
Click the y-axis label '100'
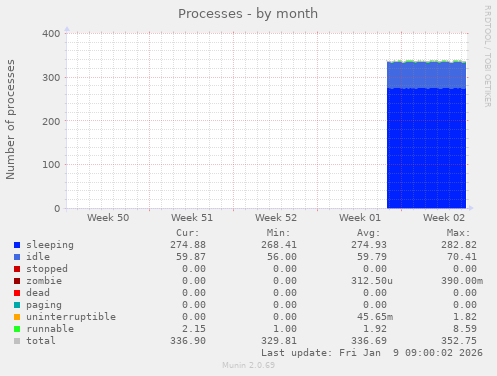pos(51,165)
